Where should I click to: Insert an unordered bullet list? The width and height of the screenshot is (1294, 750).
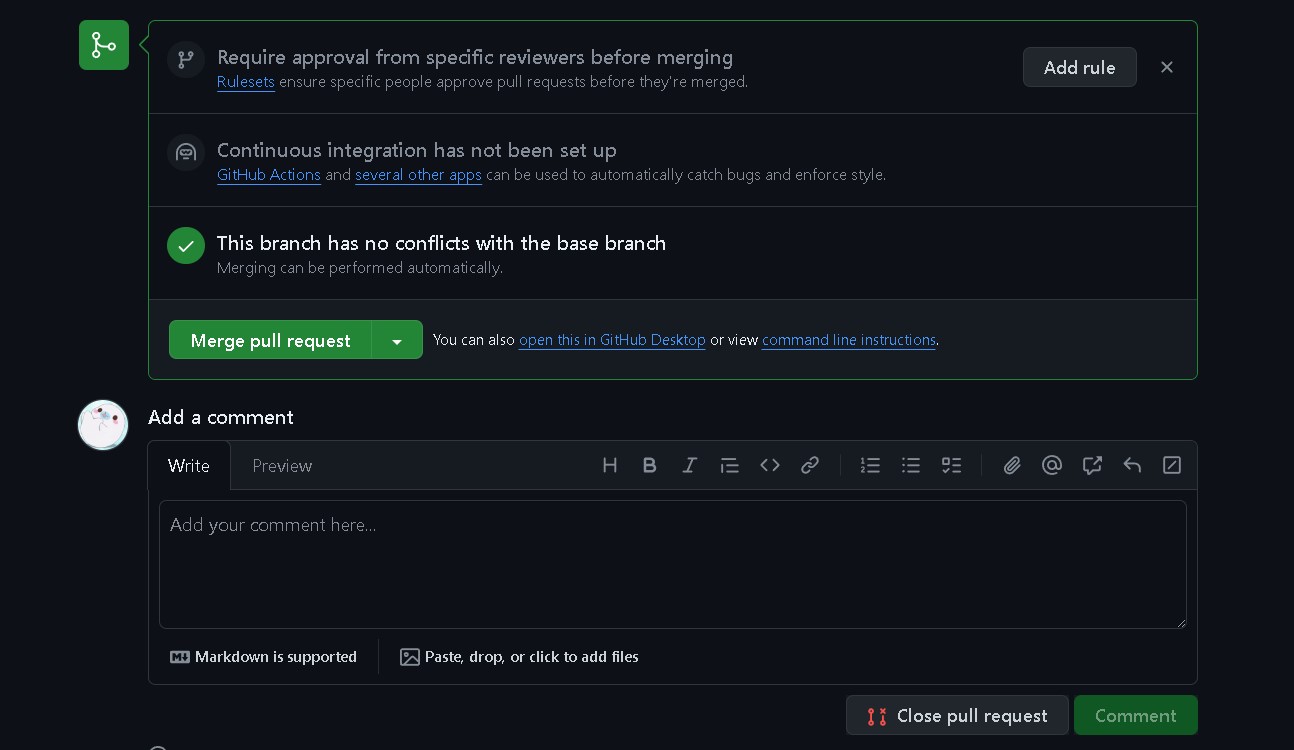(x=910, y=465)
